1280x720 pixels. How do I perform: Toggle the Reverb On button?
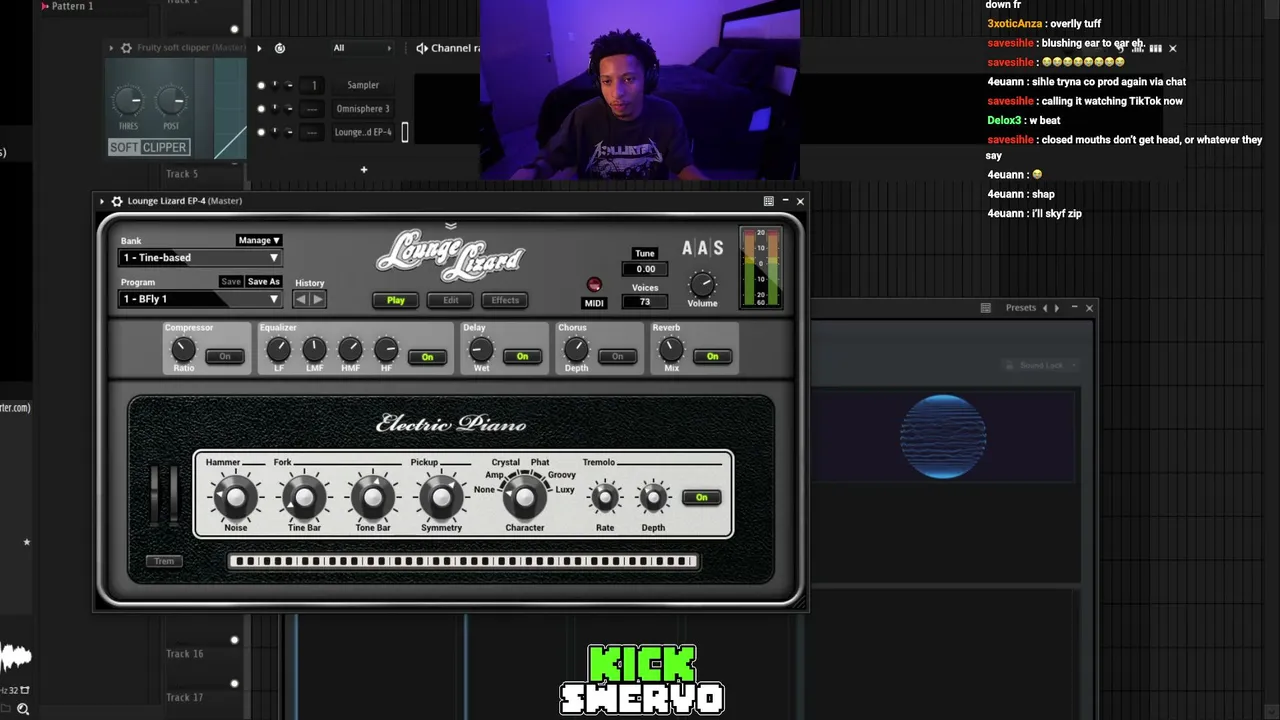[x=712, y=356]
